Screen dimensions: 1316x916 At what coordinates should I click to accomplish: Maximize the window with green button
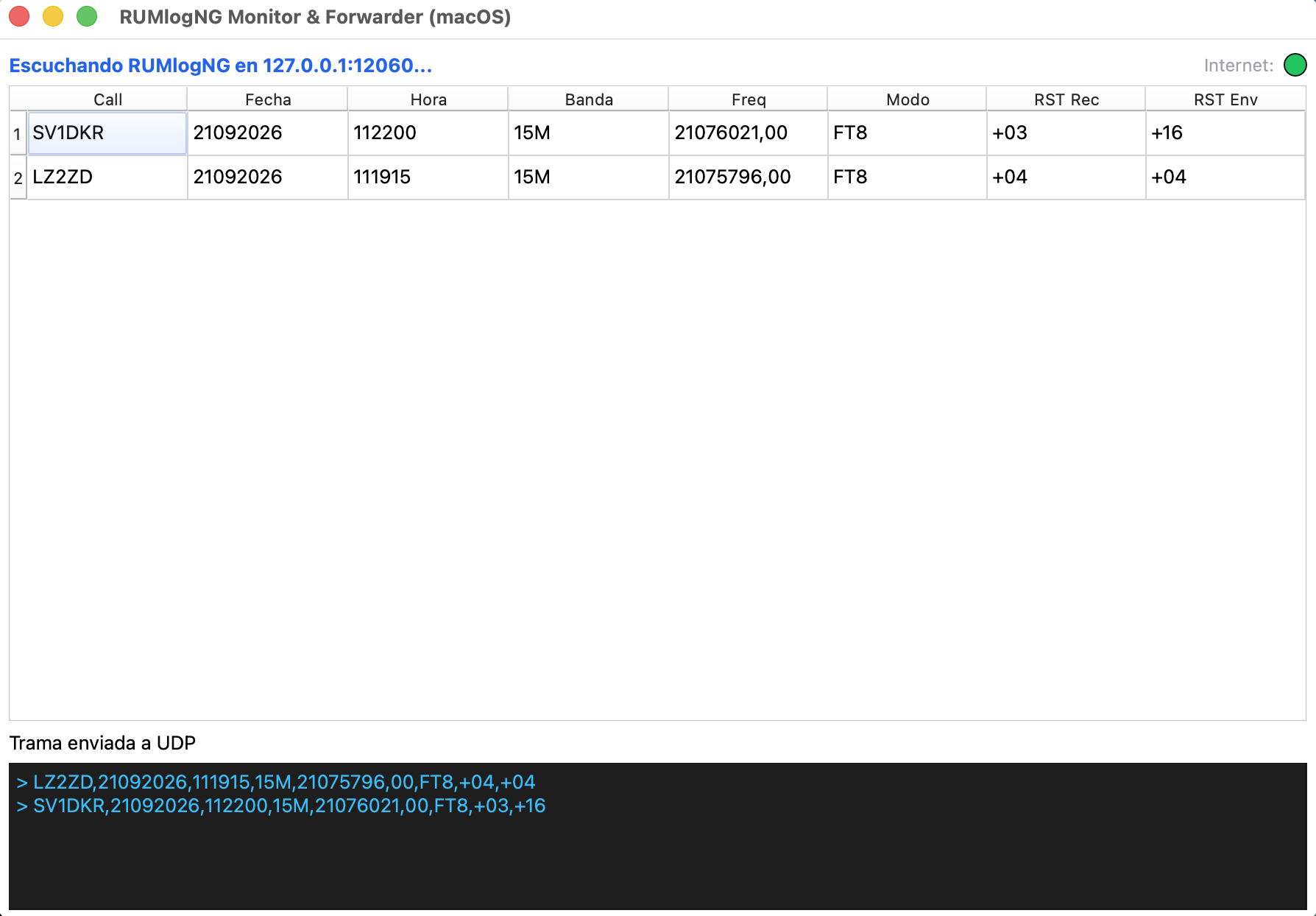[x=87, y=16]
